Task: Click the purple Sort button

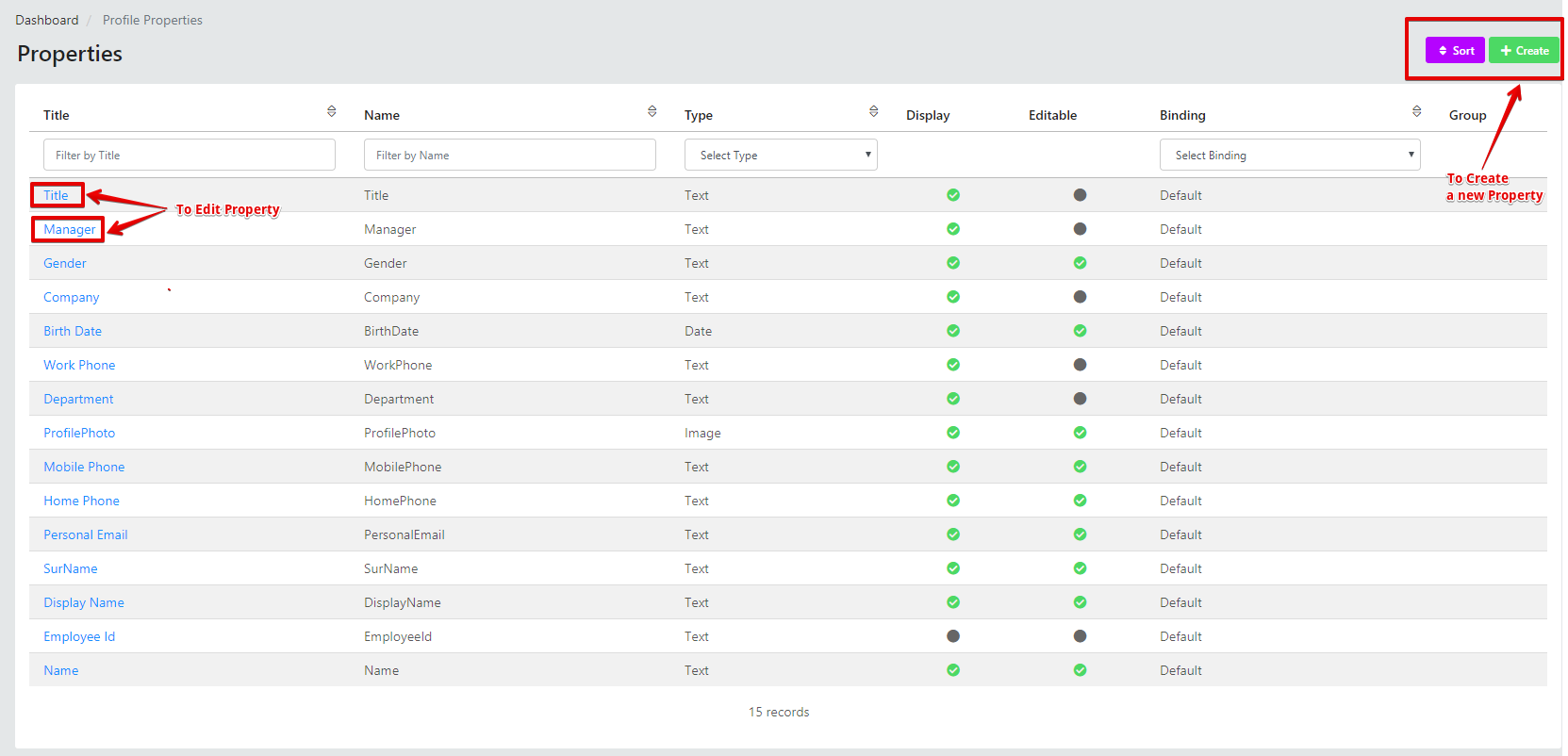Action: pyautogui.click(x=1455, y=50)
